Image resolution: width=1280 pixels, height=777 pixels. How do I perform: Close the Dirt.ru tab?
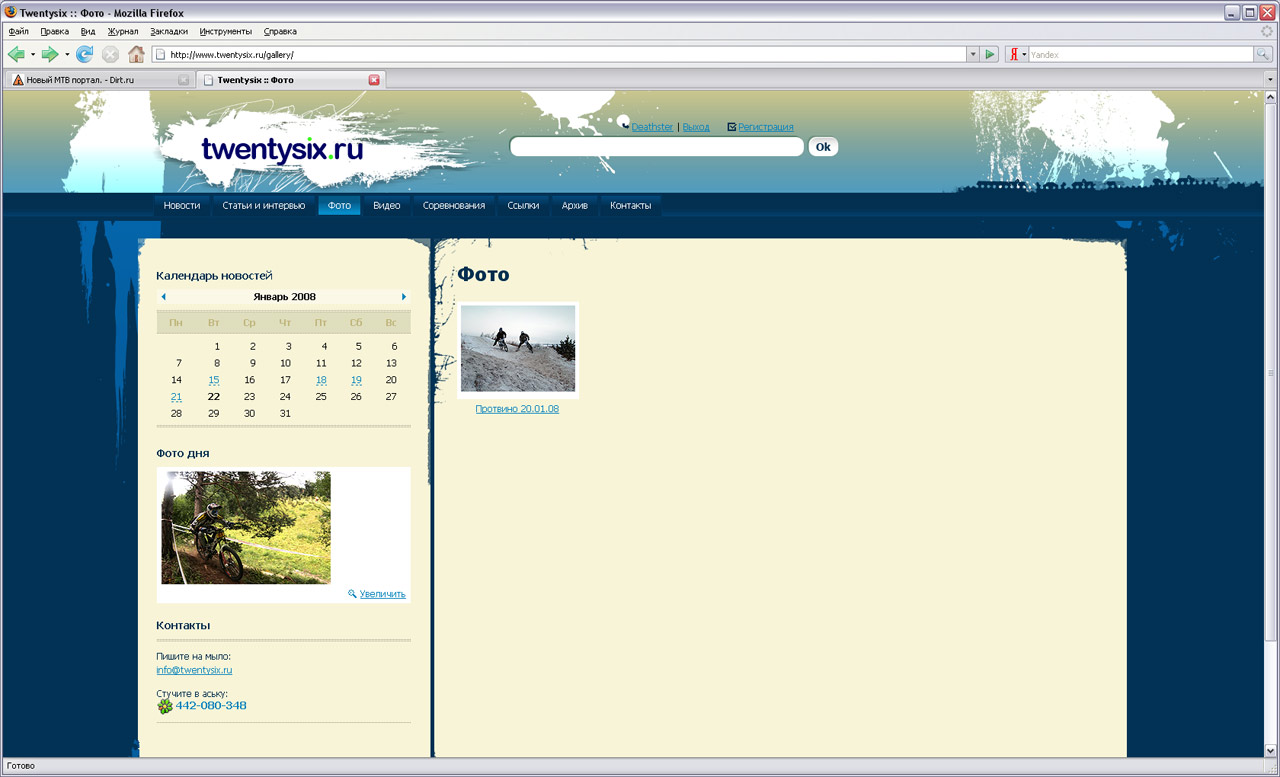point(183,80)
